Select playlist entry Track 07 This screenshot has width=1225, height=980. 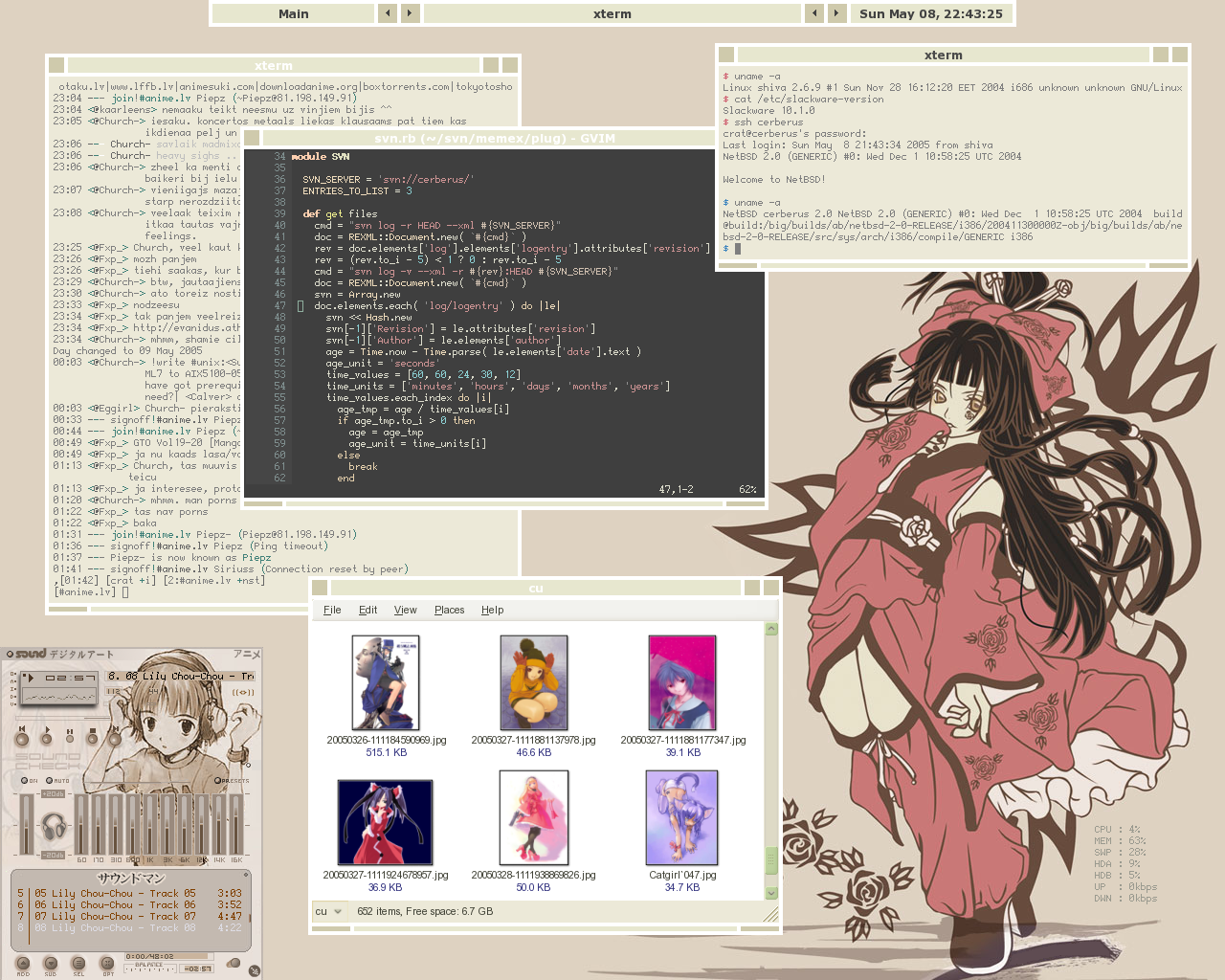[128, 916]
